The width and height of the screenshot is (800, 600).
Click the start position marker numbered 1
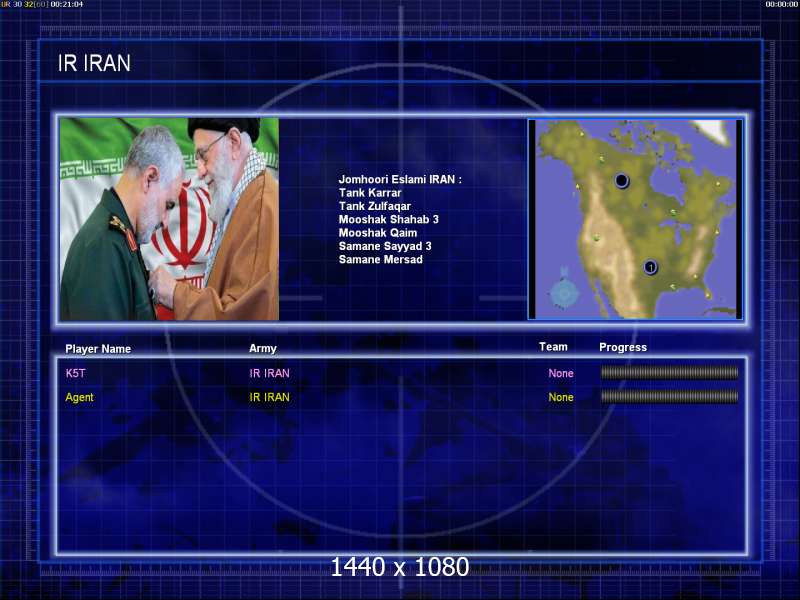651,267
